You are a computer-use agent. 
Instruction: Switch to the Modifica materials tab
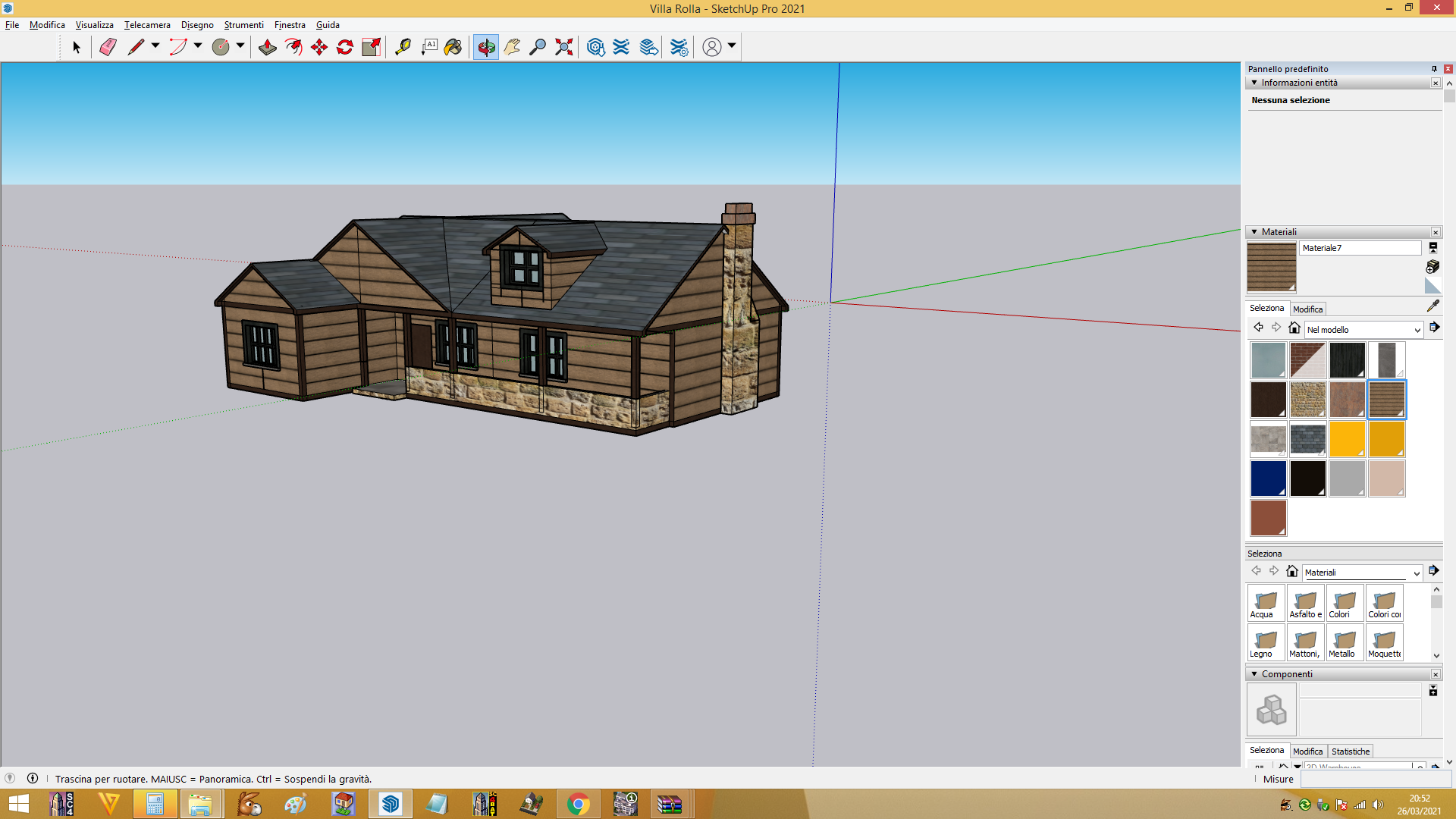(1307, 309)
